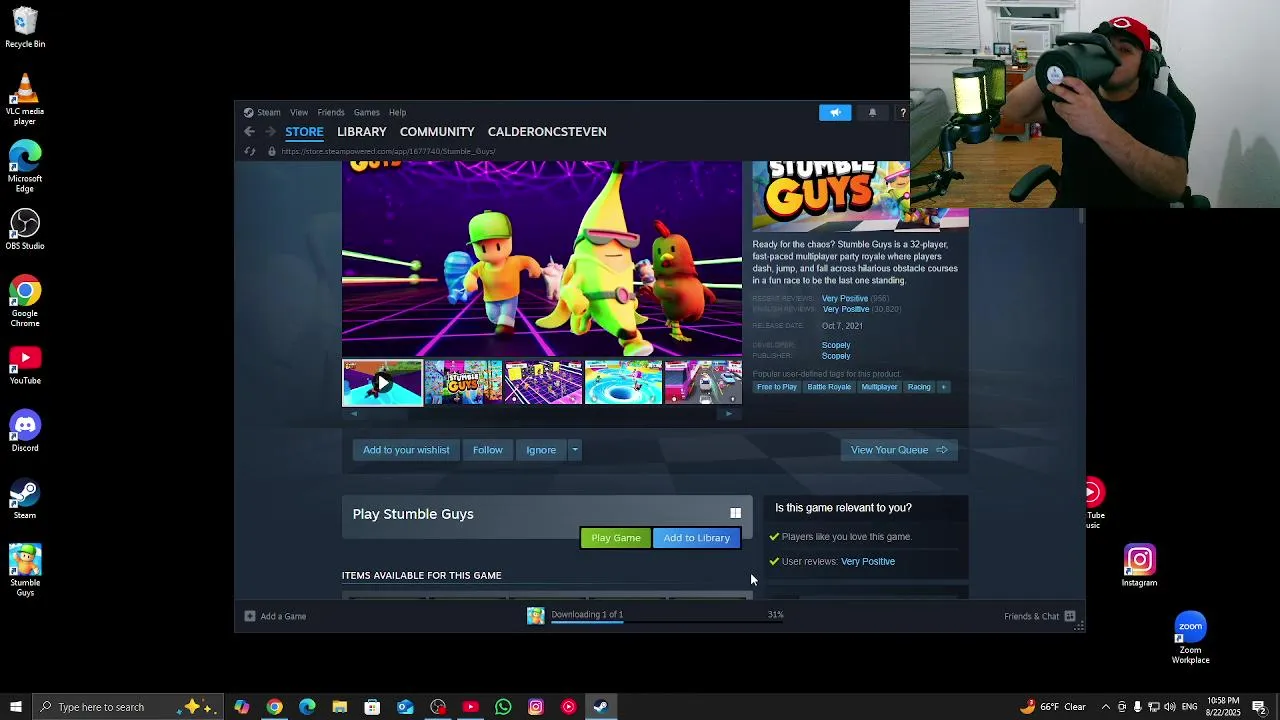The height and width of the screenshot is (720, 1280).
Task: Open the Scopely publisher link
Action: click(836, 356)
